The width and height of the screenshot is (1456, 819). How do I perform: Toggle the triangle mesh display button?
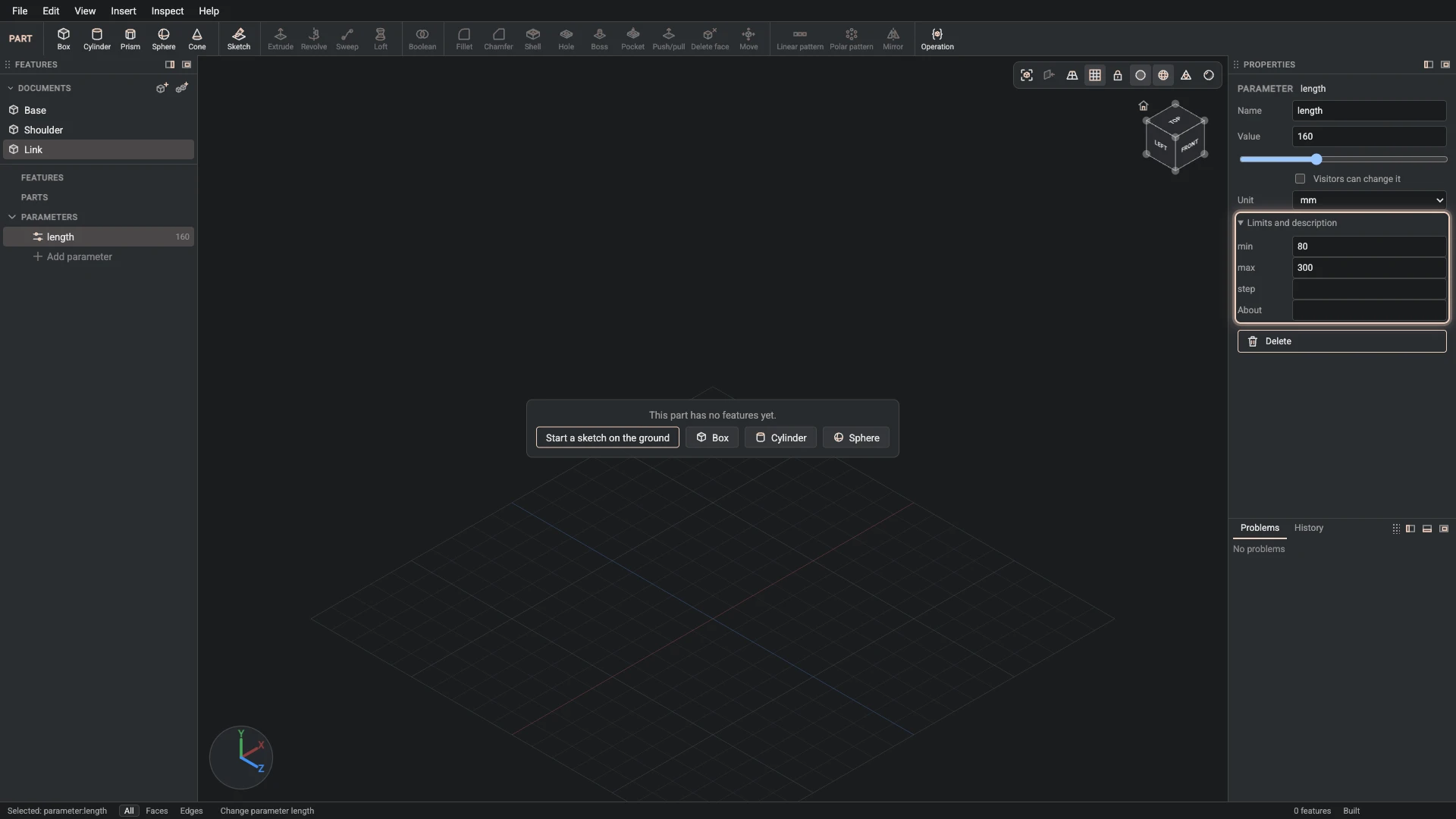[1186, 75]
